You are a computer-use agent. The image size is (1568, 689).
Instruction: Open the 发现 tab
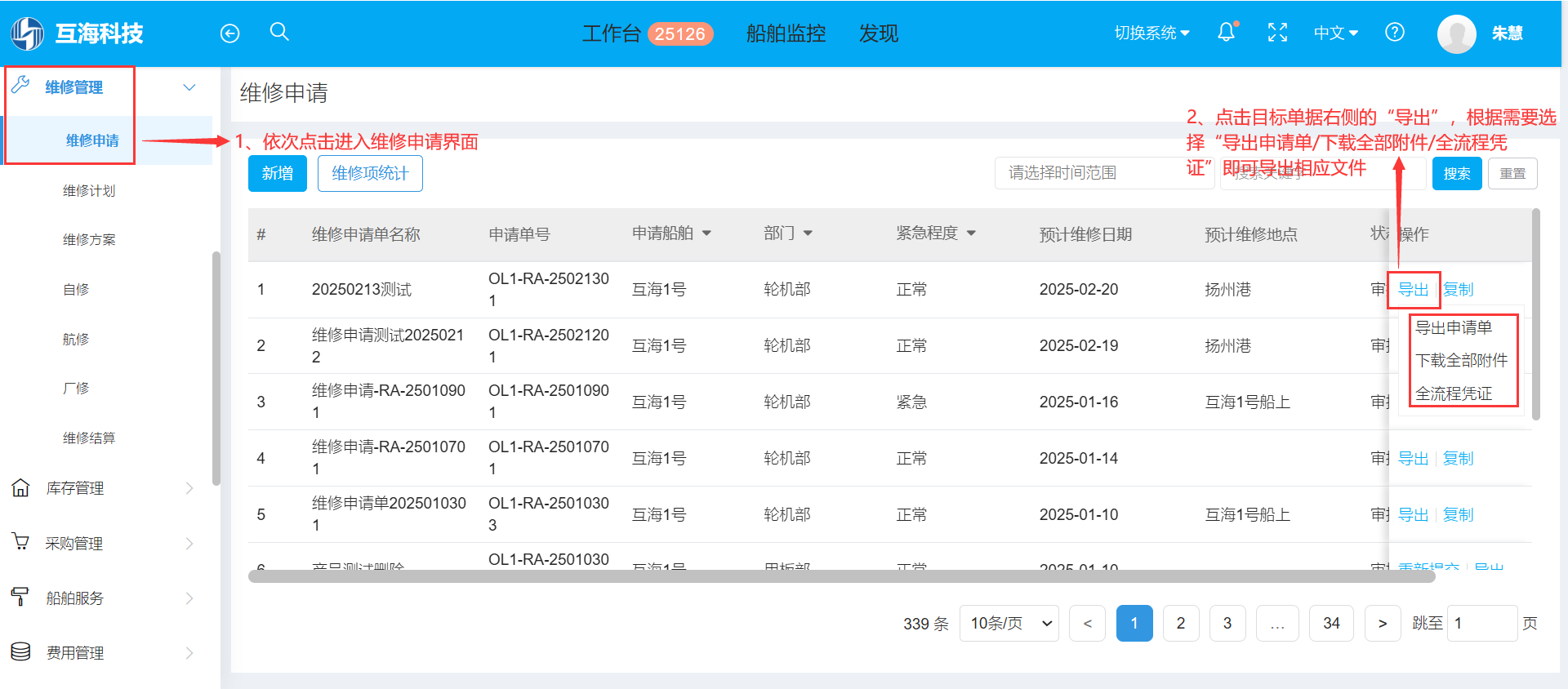tap(879, 33)
